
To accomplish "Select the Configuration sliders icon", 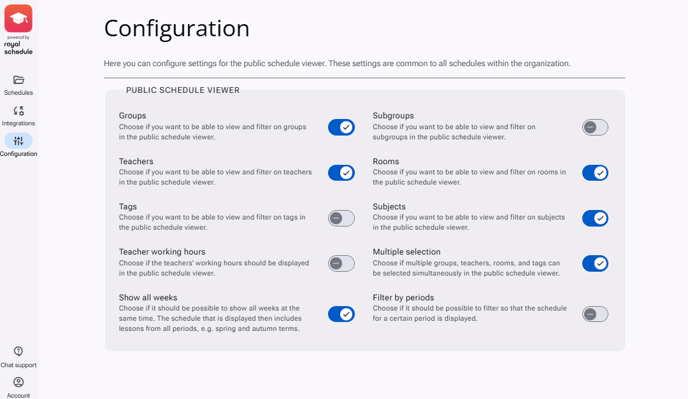I will (18, 141).
